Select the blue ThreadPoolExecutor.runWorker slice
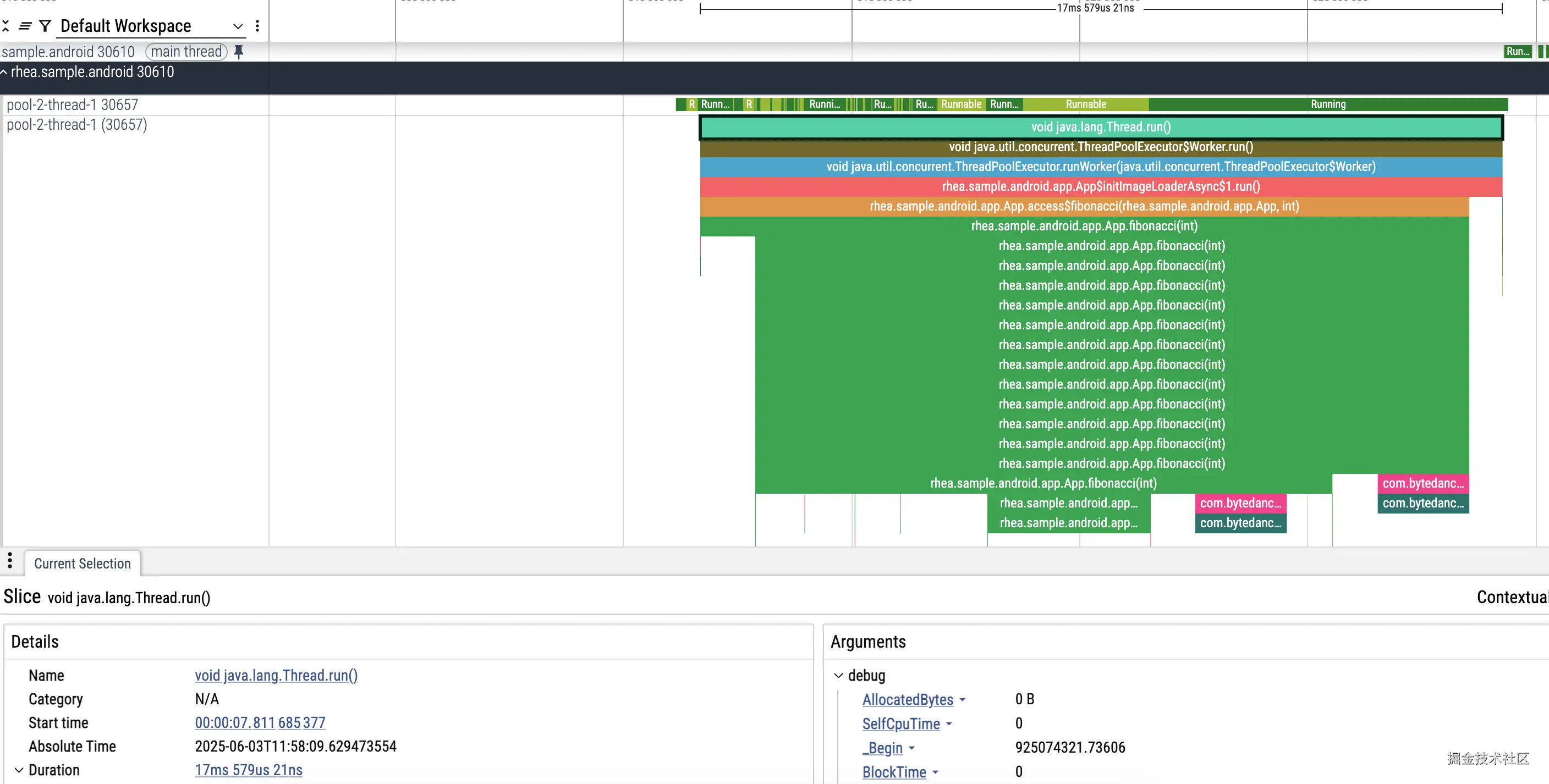Viewport: 1549px width, 784px height. pyautogui.click(x=1100, y=167)
